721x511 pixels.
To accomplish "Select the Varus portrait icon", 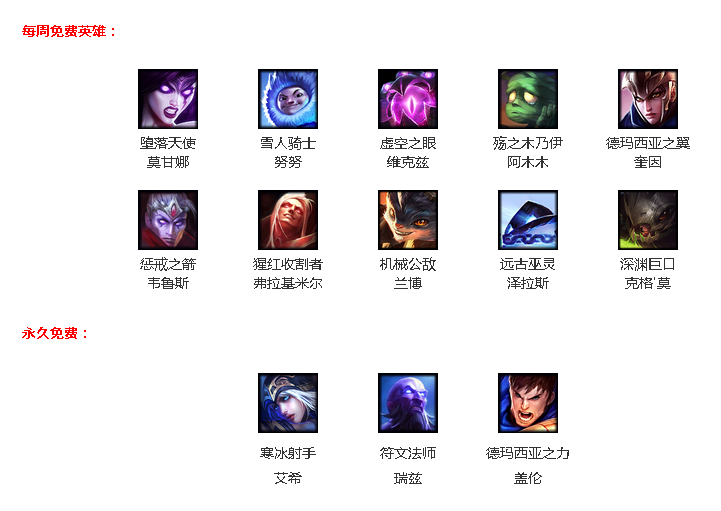I will pyautogui.click(x=168, y=220).
